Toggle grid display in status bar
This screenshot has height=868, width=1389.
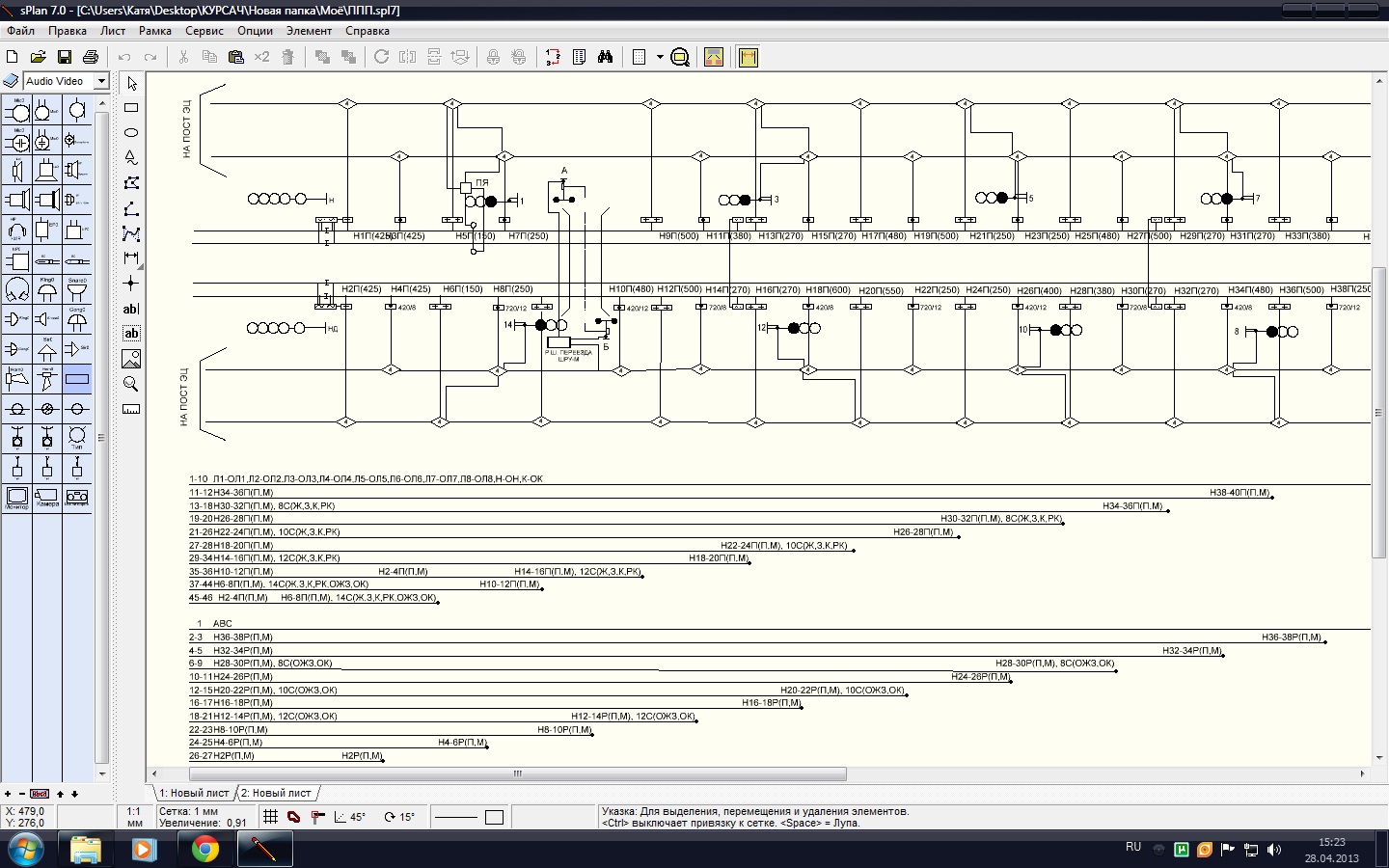coord(271,817)
